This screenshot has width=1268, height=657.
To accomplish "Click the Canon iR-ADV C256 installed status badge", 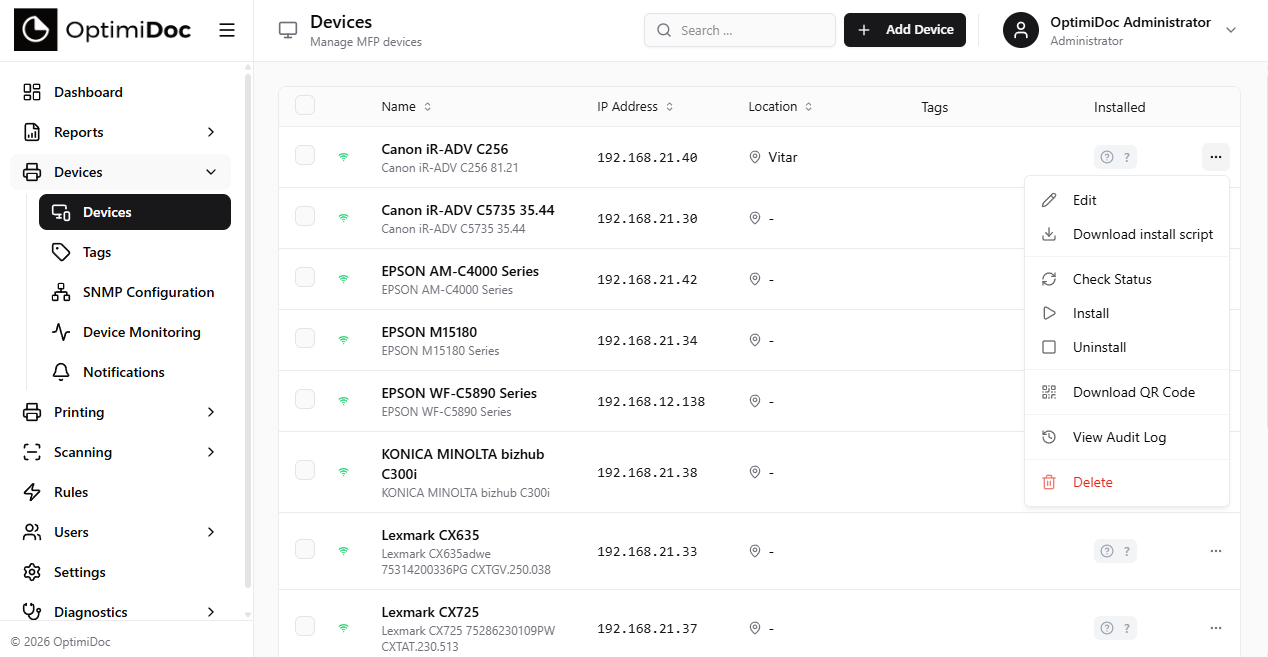I will point(1115,157).
